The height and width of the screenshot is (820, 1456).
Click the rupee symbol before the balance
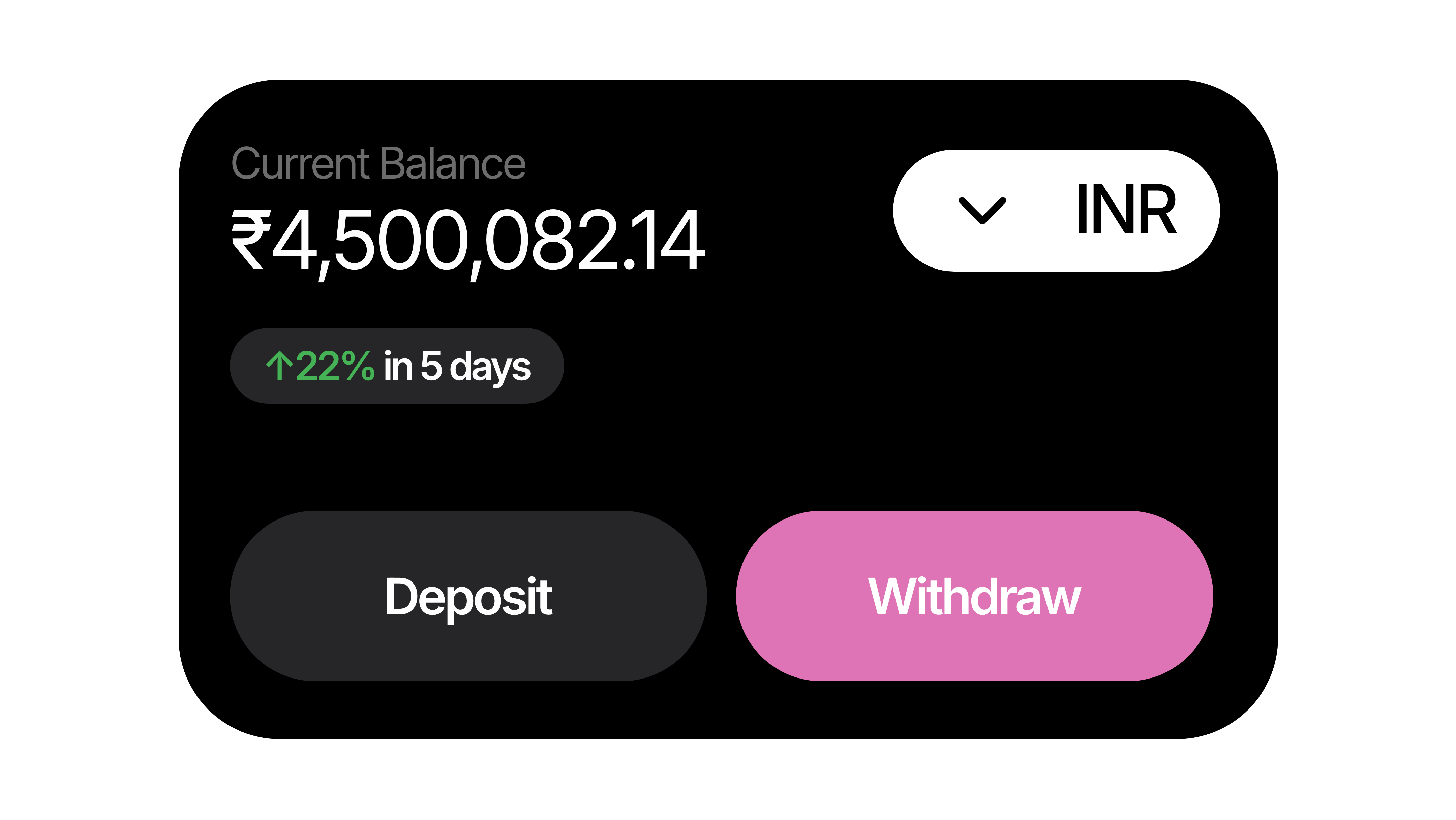(250, 239)
